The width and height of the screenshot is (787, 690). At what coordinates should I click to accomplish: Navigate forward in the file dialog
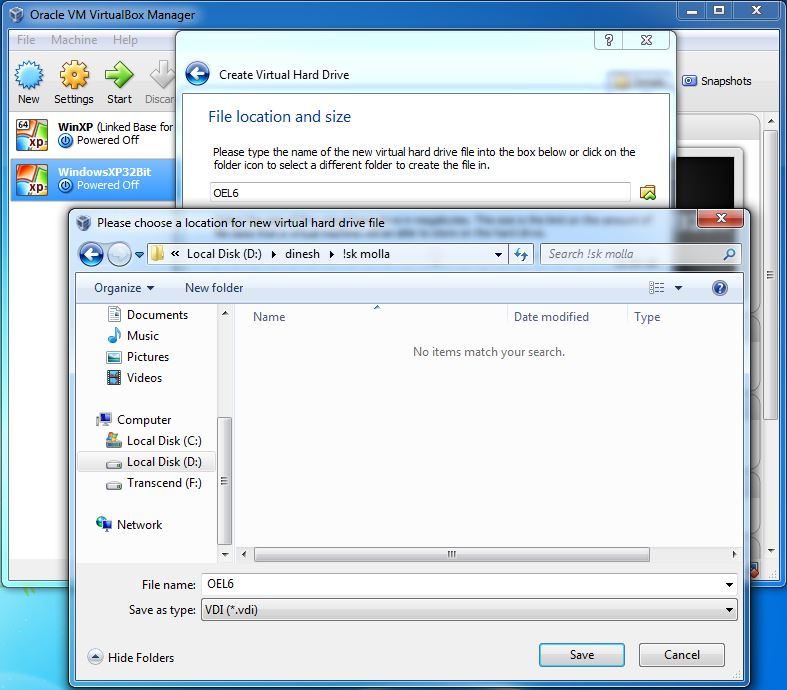click(119, 254)
